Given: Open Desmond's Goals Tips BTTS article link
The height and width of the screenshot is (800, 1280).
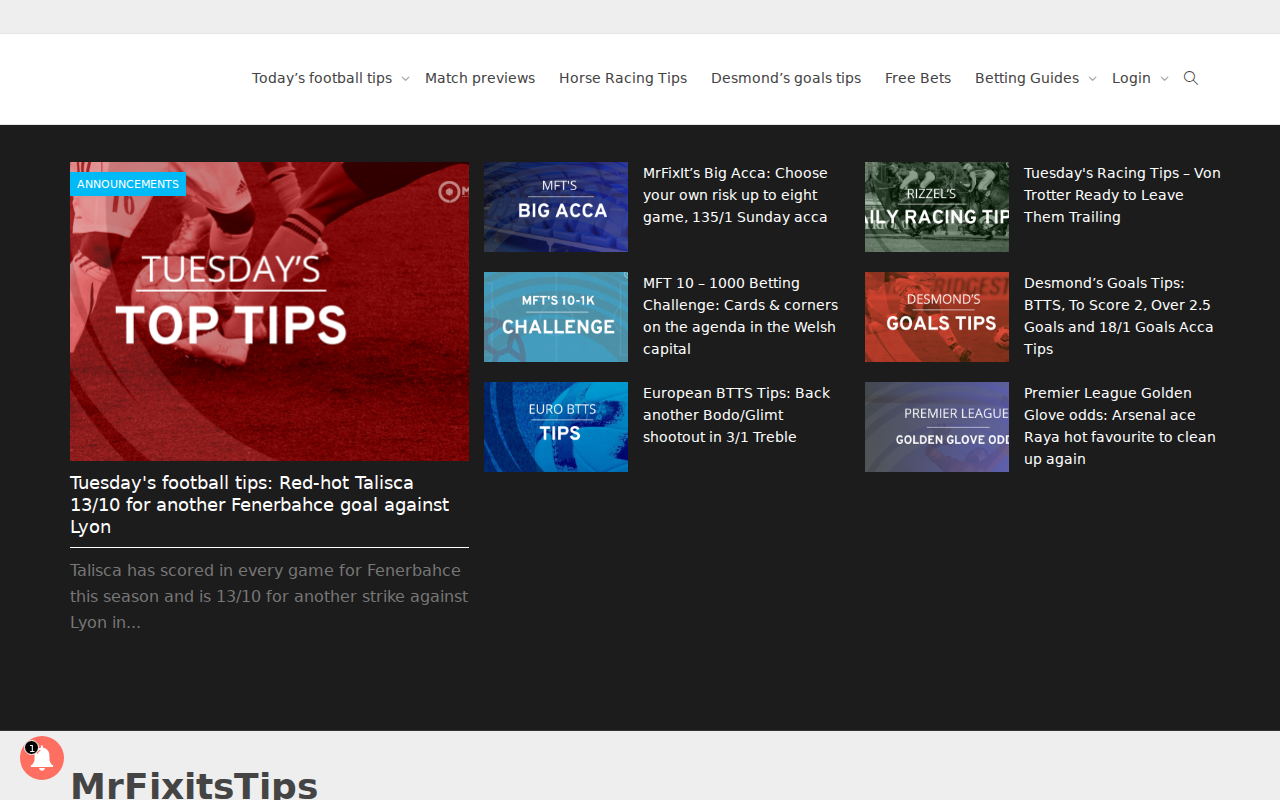Looking at the screenshot, I should click(x=1119, y=316).
